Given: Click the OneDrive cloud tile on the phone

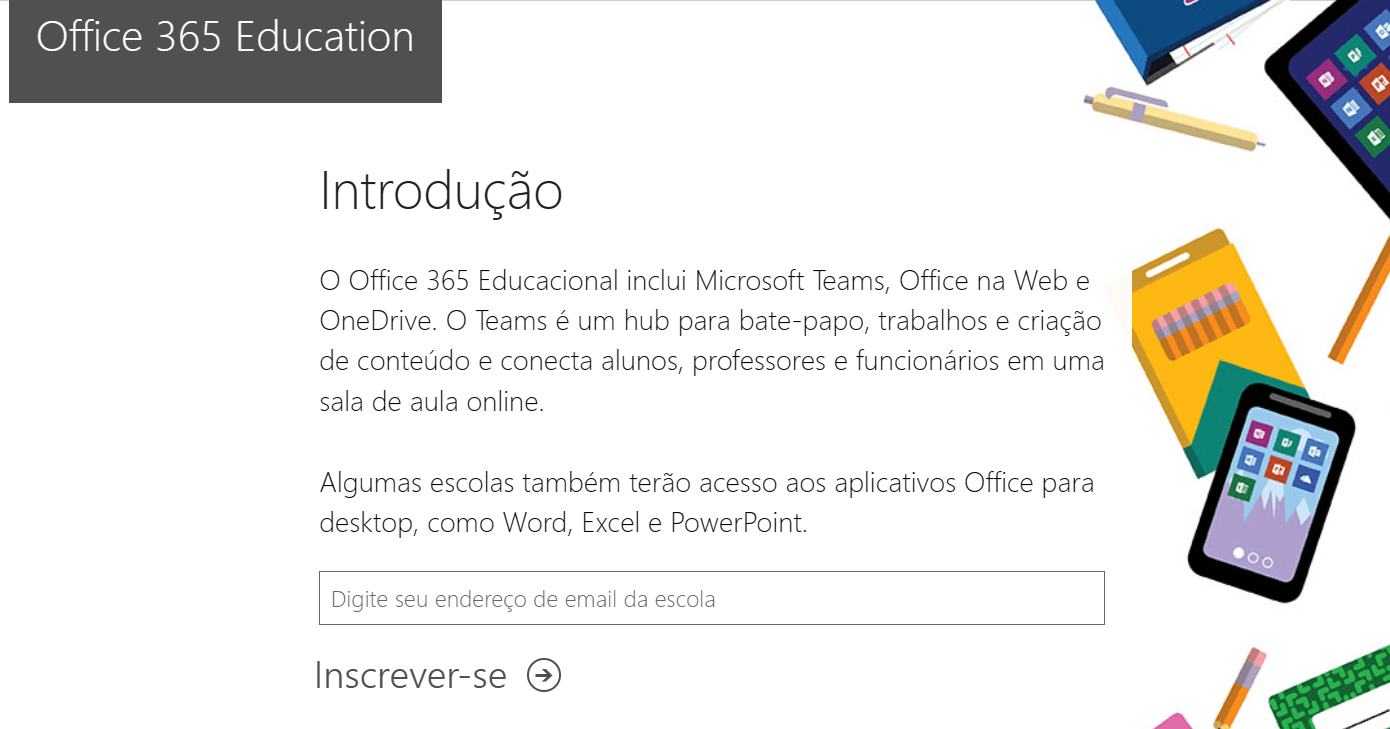Looking at the screenshot, I should [1306, 479].
